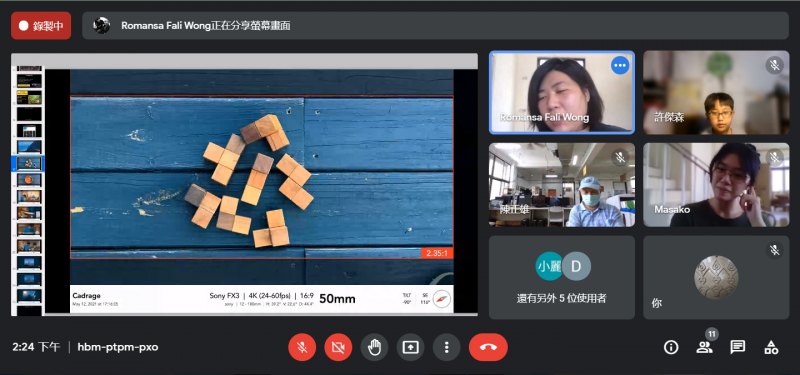The image size is (800, 375).
Task: Click the compass icon in shared slide
Action: coord(442,299)
